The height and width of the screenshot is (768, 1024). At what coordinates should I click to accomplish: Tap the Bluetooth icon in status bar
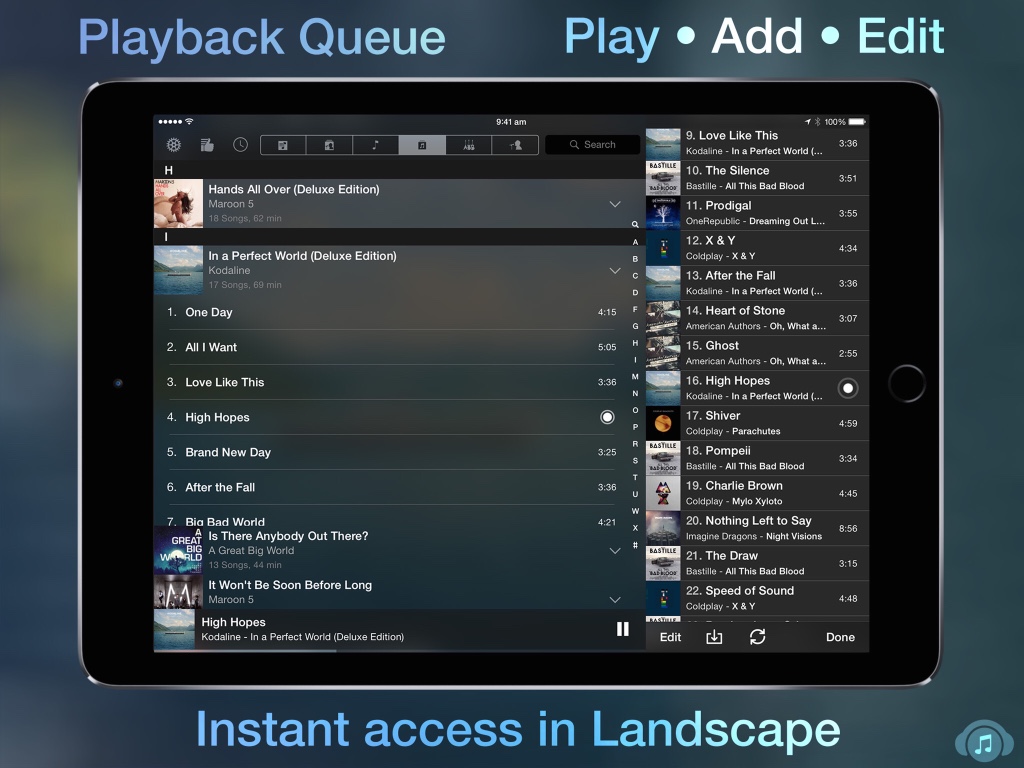[817, 121]
